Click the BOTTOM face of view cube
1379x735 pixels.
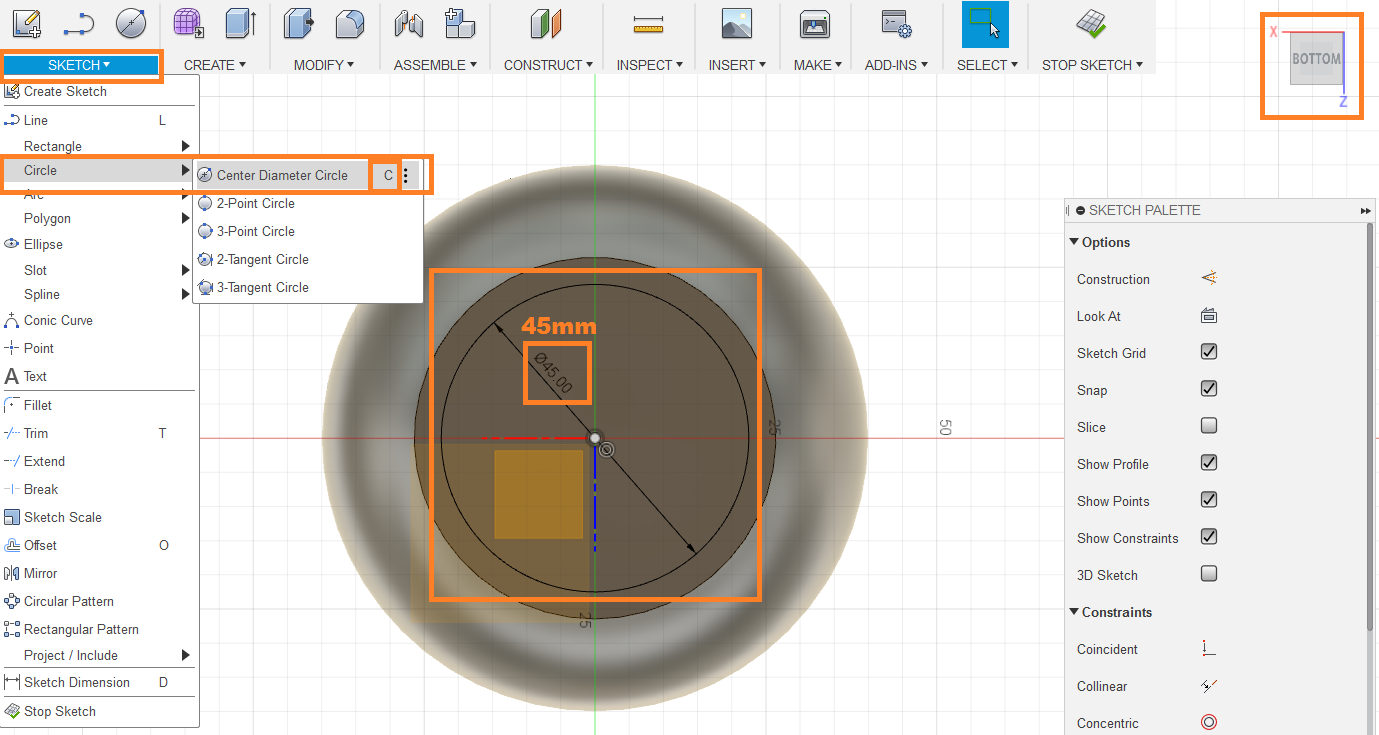click(x=1316, y=58)
